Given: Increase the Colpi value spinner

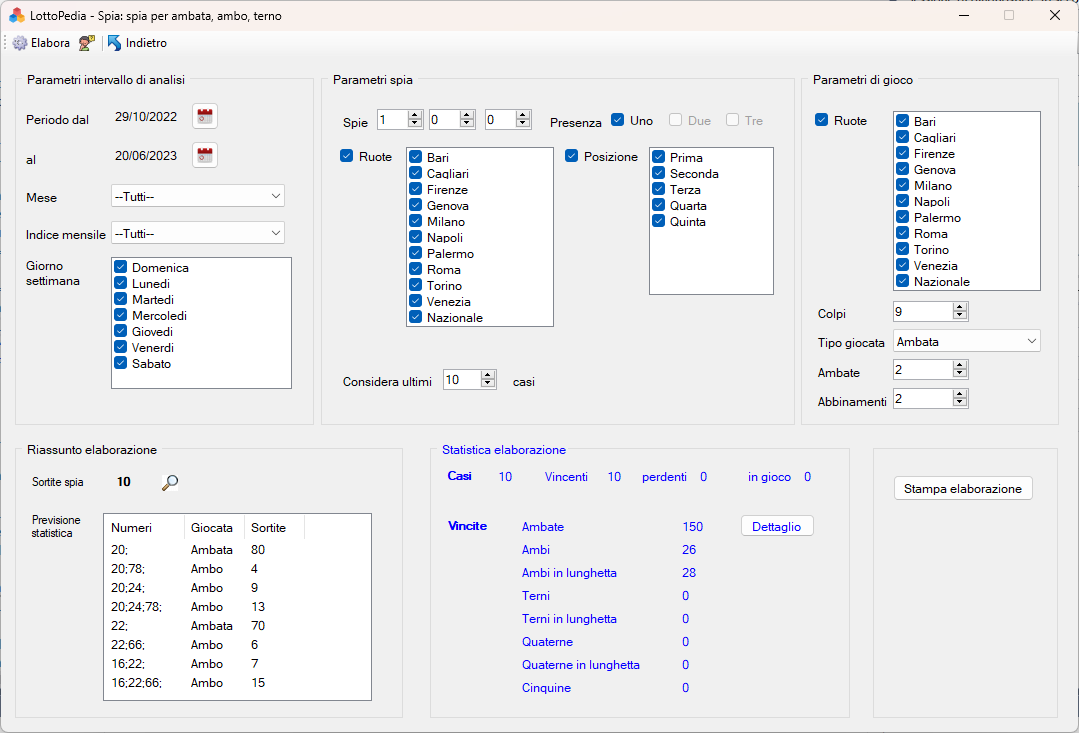Looking at the screenshot, I should tap(960, 307).
